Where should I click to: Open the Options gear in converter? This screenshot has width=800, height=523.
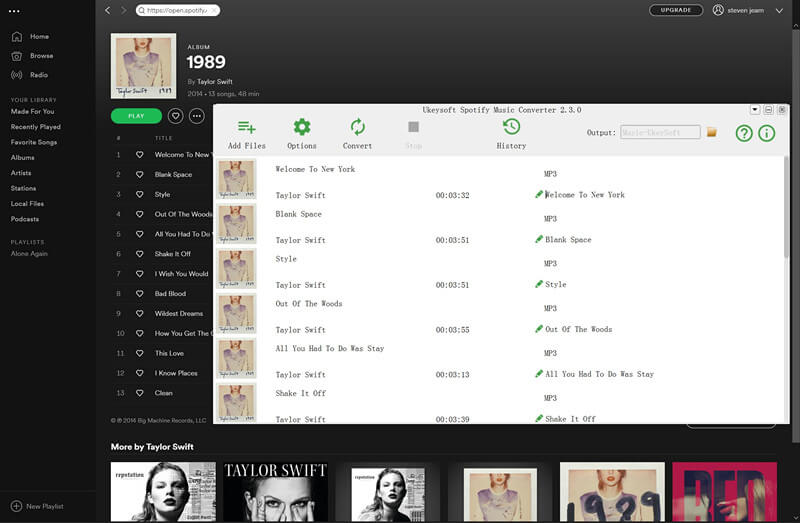(x=302, y=127)
